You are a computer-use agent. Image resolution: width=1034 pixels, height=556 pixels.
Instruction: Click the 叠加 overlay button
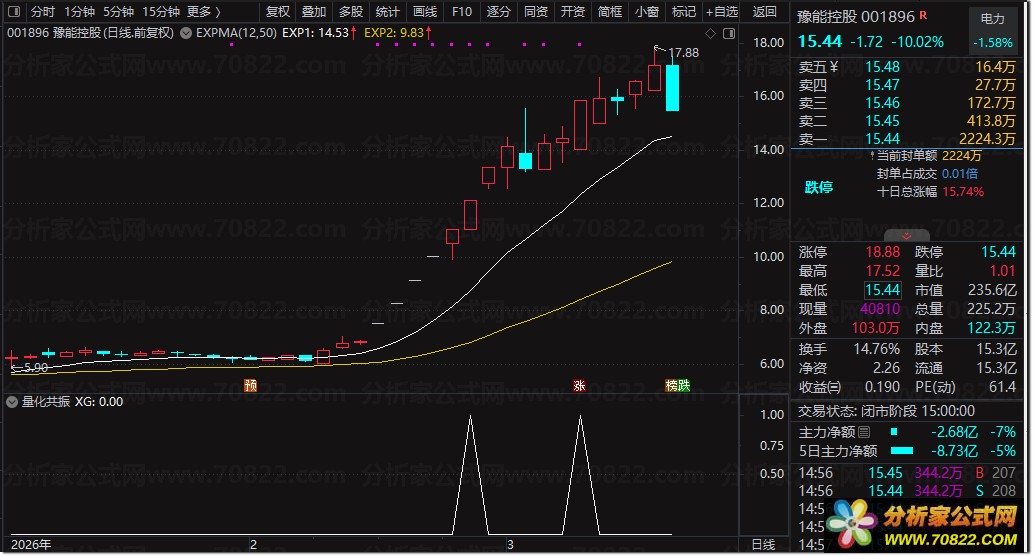(x=314, y=12)
